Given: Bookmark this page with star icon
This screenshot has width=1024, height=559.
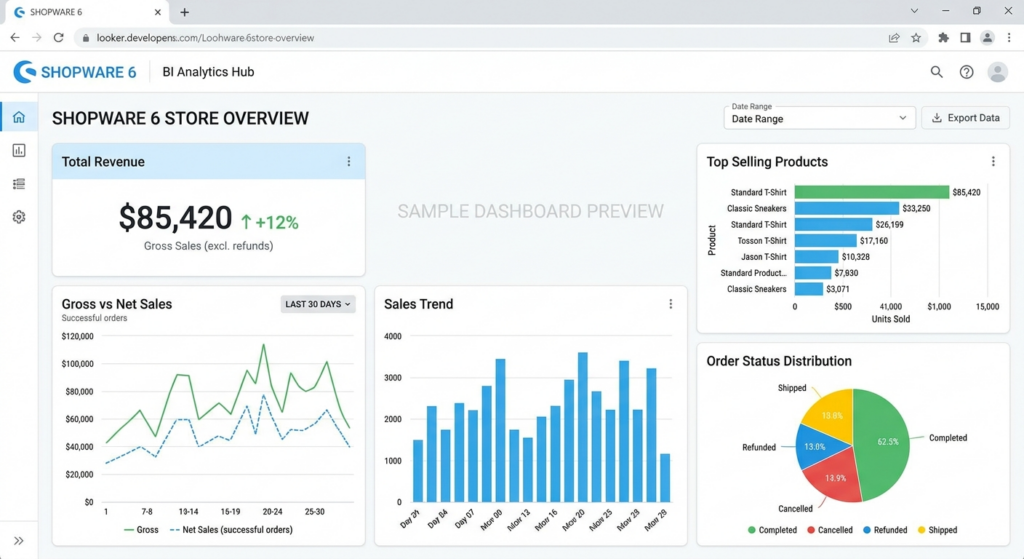Looking at the screenshot, I should pos(916,38).
